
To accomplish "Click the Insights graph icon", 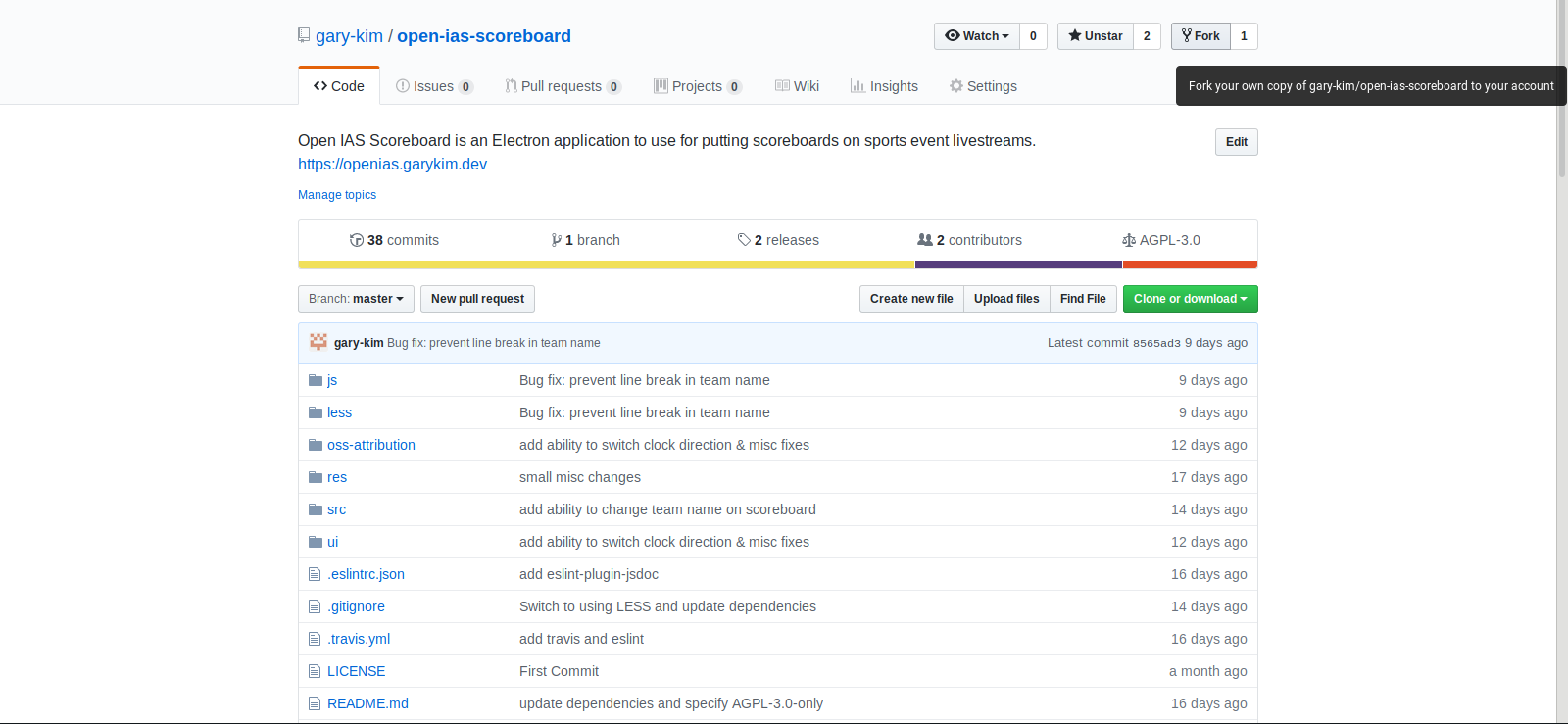I will point(857,86).
